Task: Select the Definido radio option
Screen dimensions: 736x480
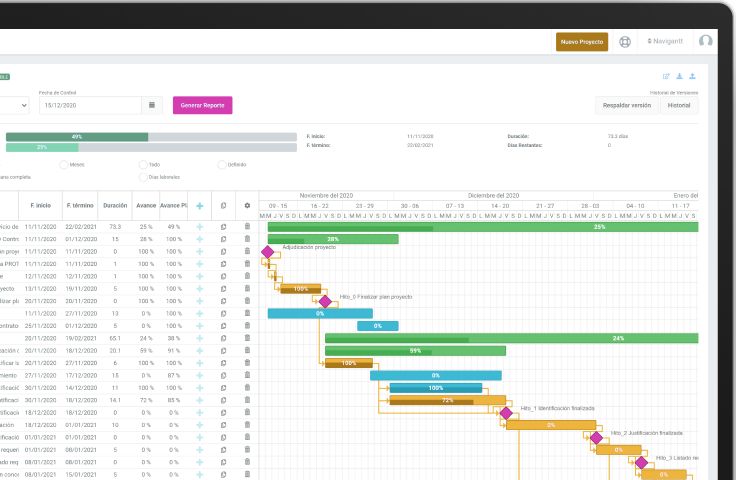Action: click(x=221, y=164)
